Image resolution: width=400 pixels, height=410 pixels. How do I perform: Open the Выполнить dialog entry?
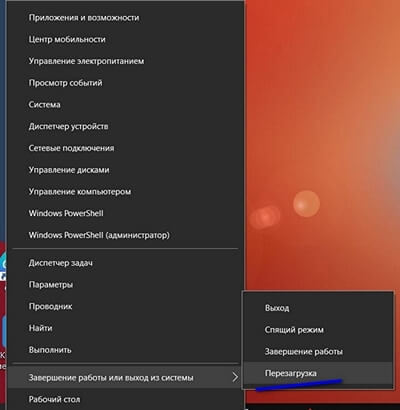click(125, 350)
